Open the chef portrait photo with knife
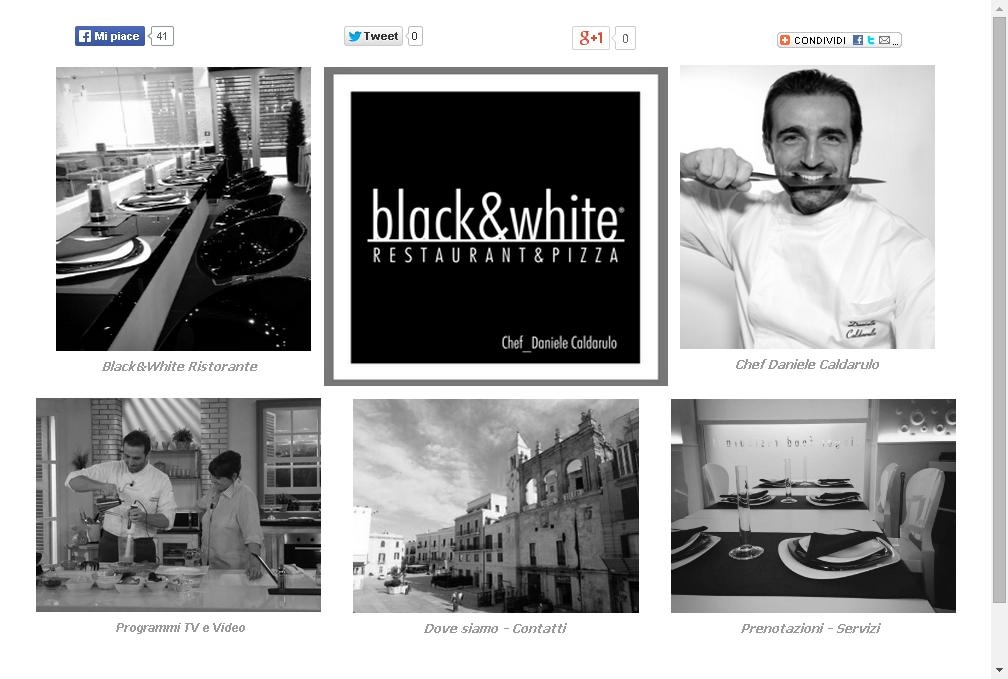The height and width of the screenshot is (679, 1008). (807, 207)
